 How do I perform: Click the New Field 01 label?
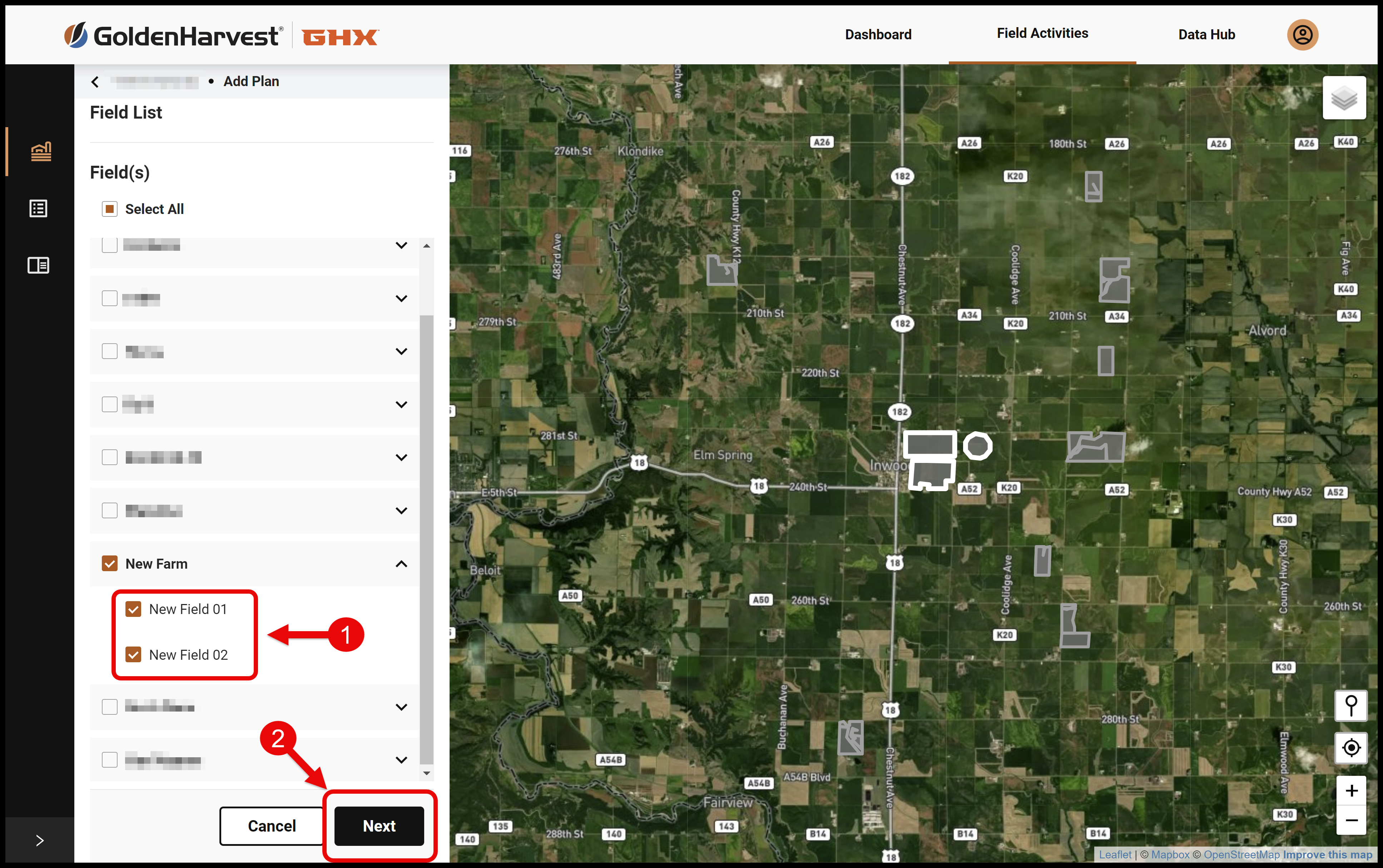pyautogui.click(x=188, y=609)
